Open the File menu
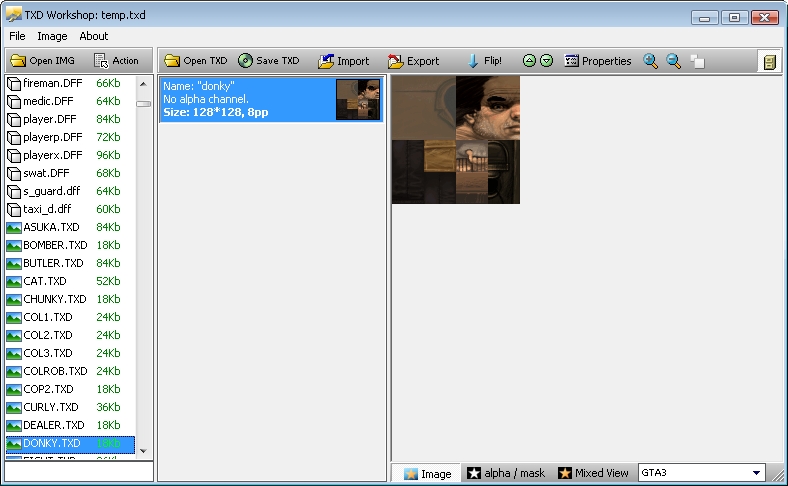Screen dimensions: 788x486 pos(17,36)
